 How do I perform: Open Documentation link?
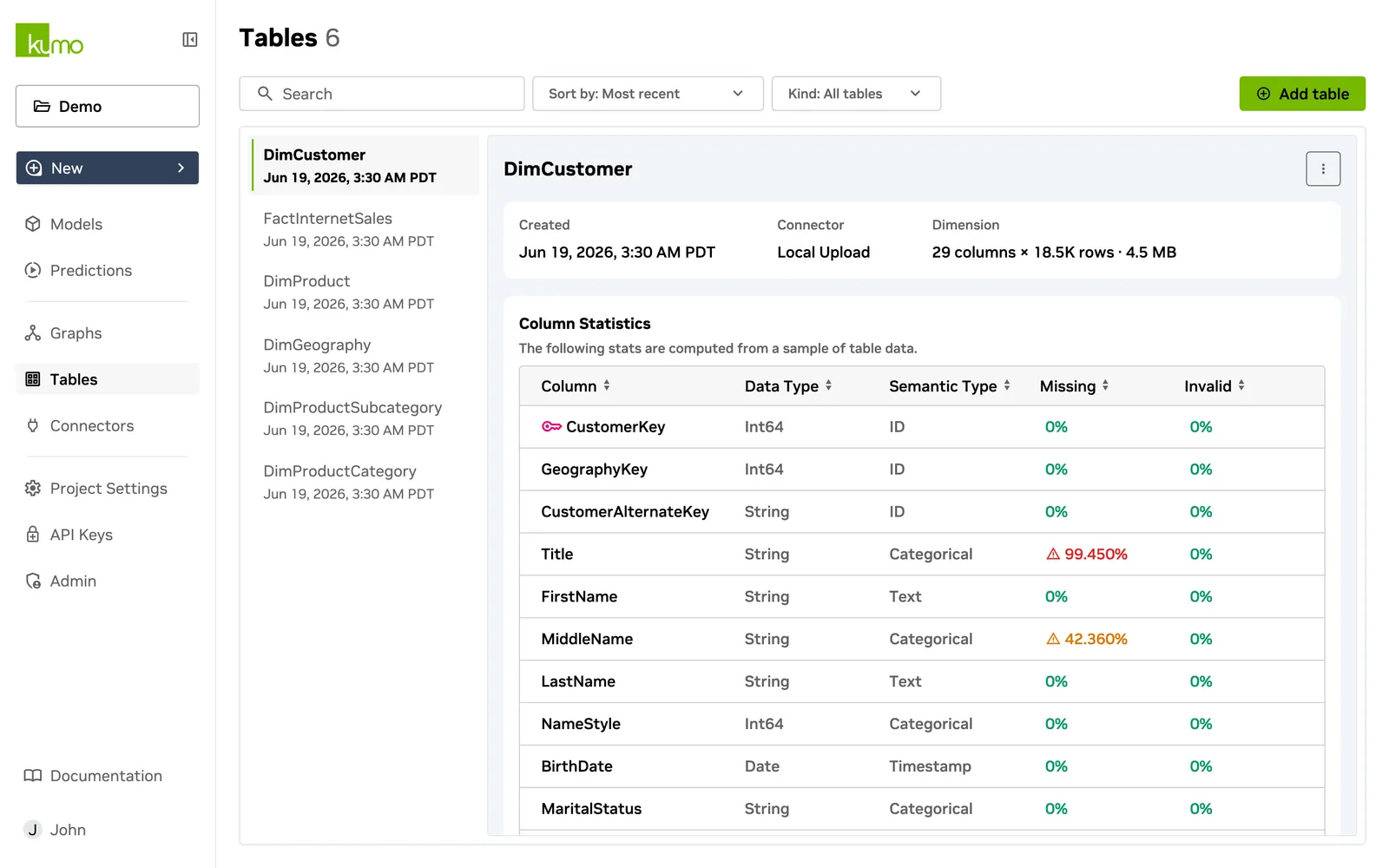click(108, 775)
